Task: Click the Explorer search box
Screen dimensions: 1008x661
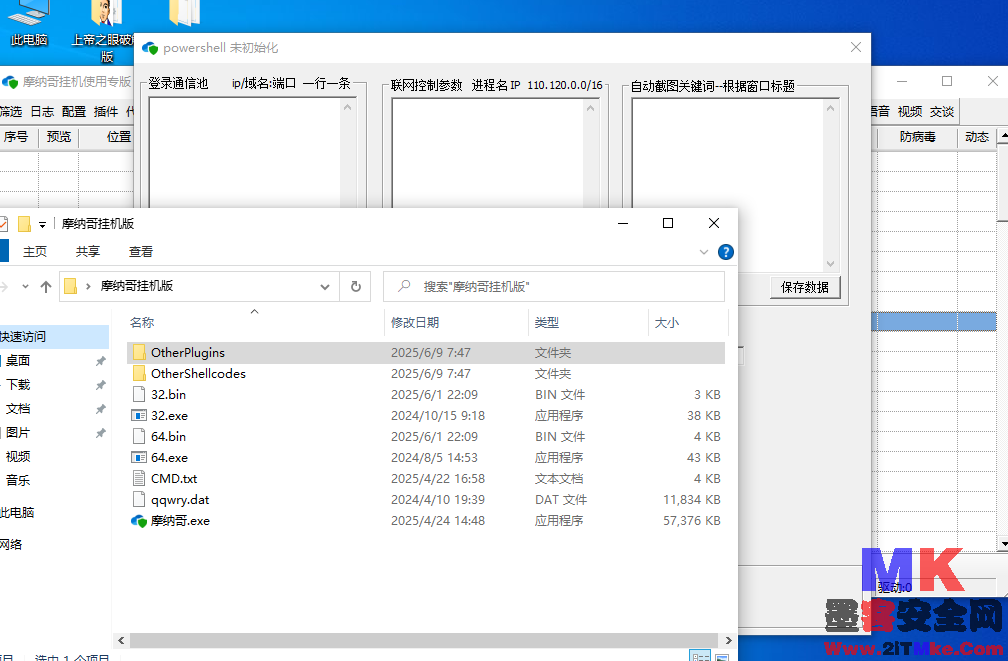Action: tap(554, 287)
